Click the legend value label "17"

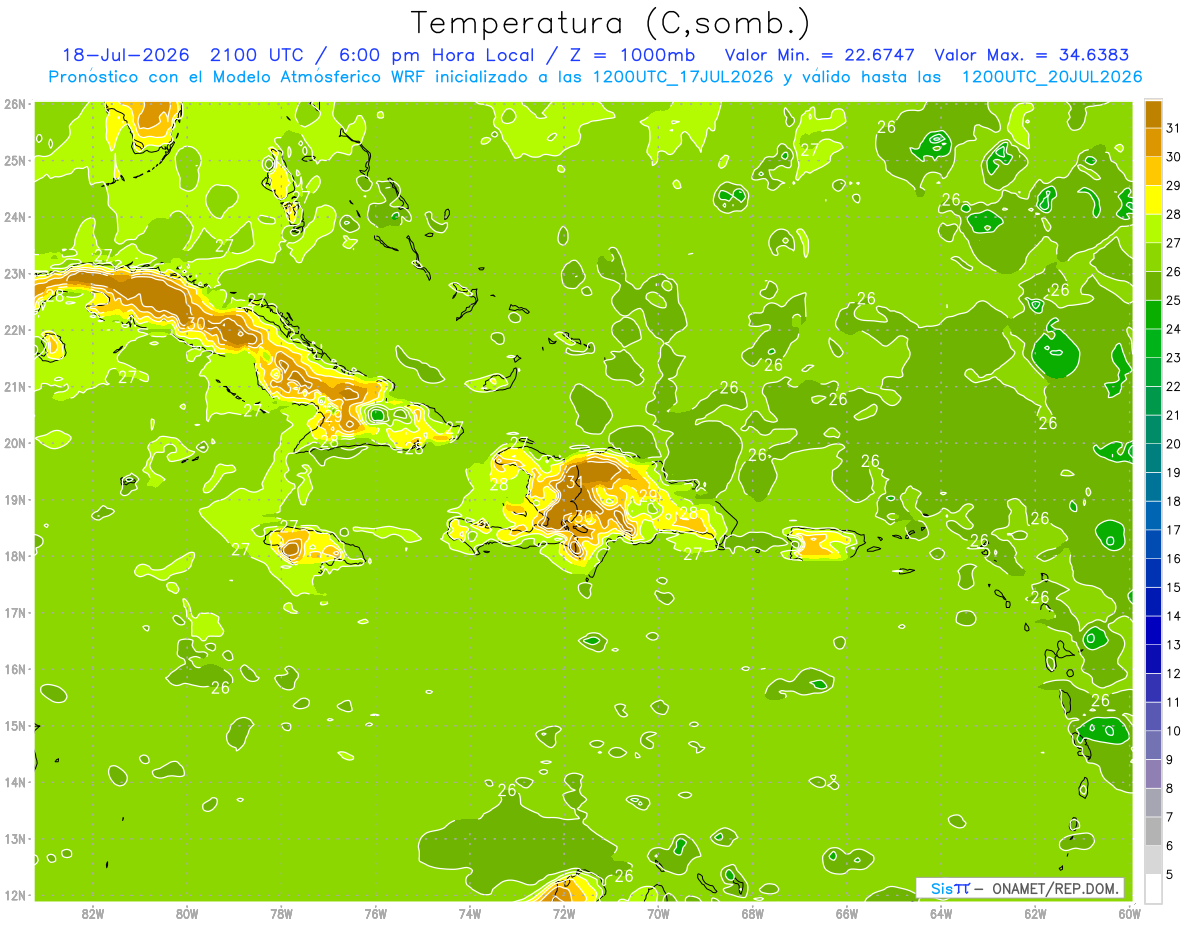[1174, 530]
